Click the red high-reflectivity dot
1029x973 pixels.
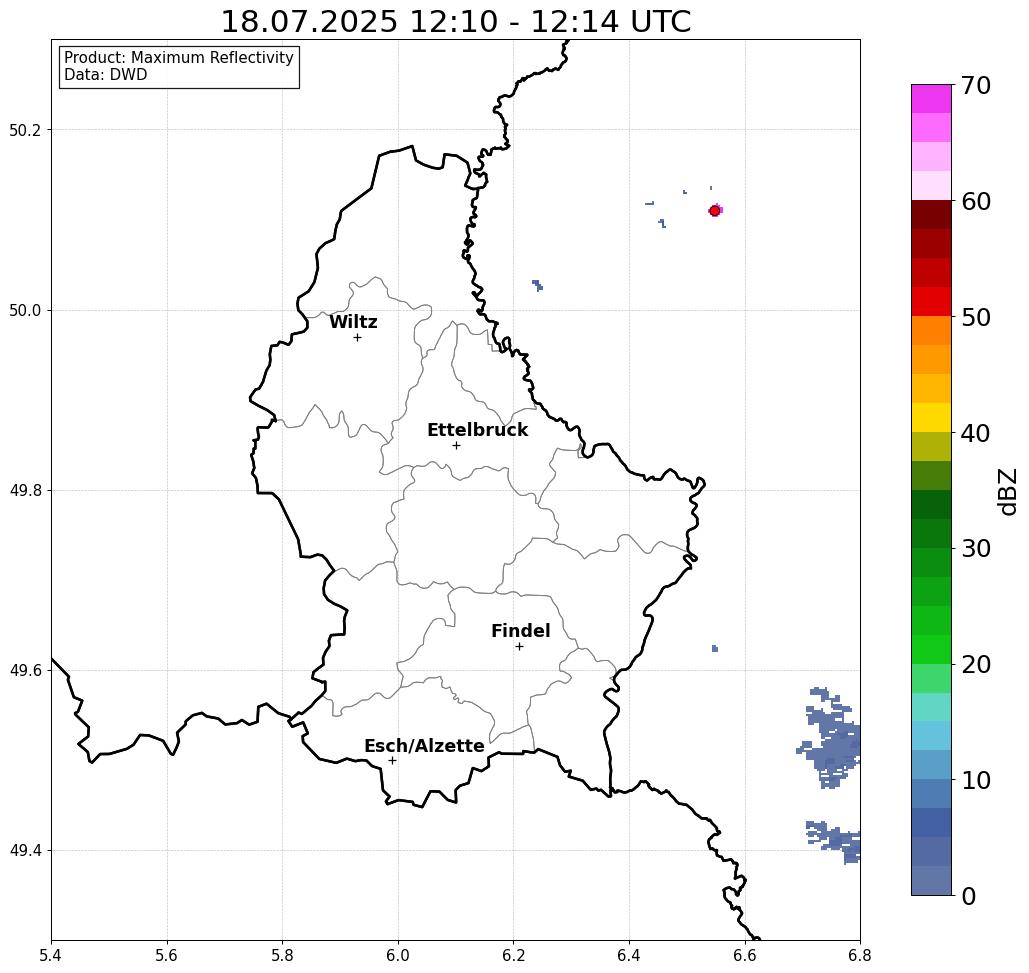coord(715,211)
